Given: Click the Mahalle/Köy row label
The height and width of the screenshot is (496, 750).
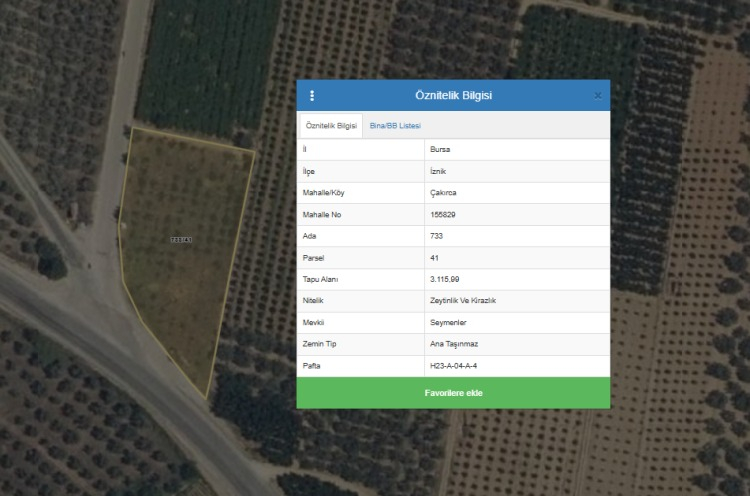Looking at the screenshot, I should click(x=323, y=192).
